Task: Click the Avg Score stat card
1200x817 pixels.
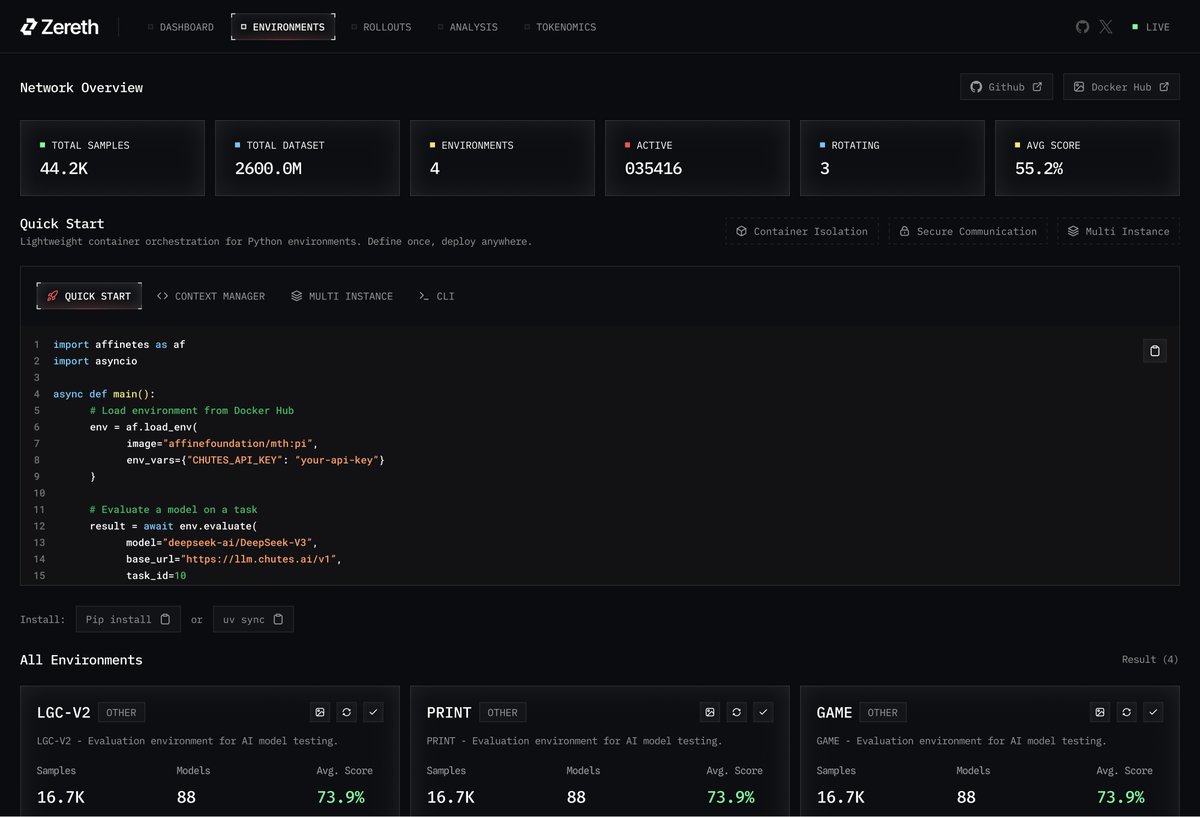Action: click(1087, 158)
